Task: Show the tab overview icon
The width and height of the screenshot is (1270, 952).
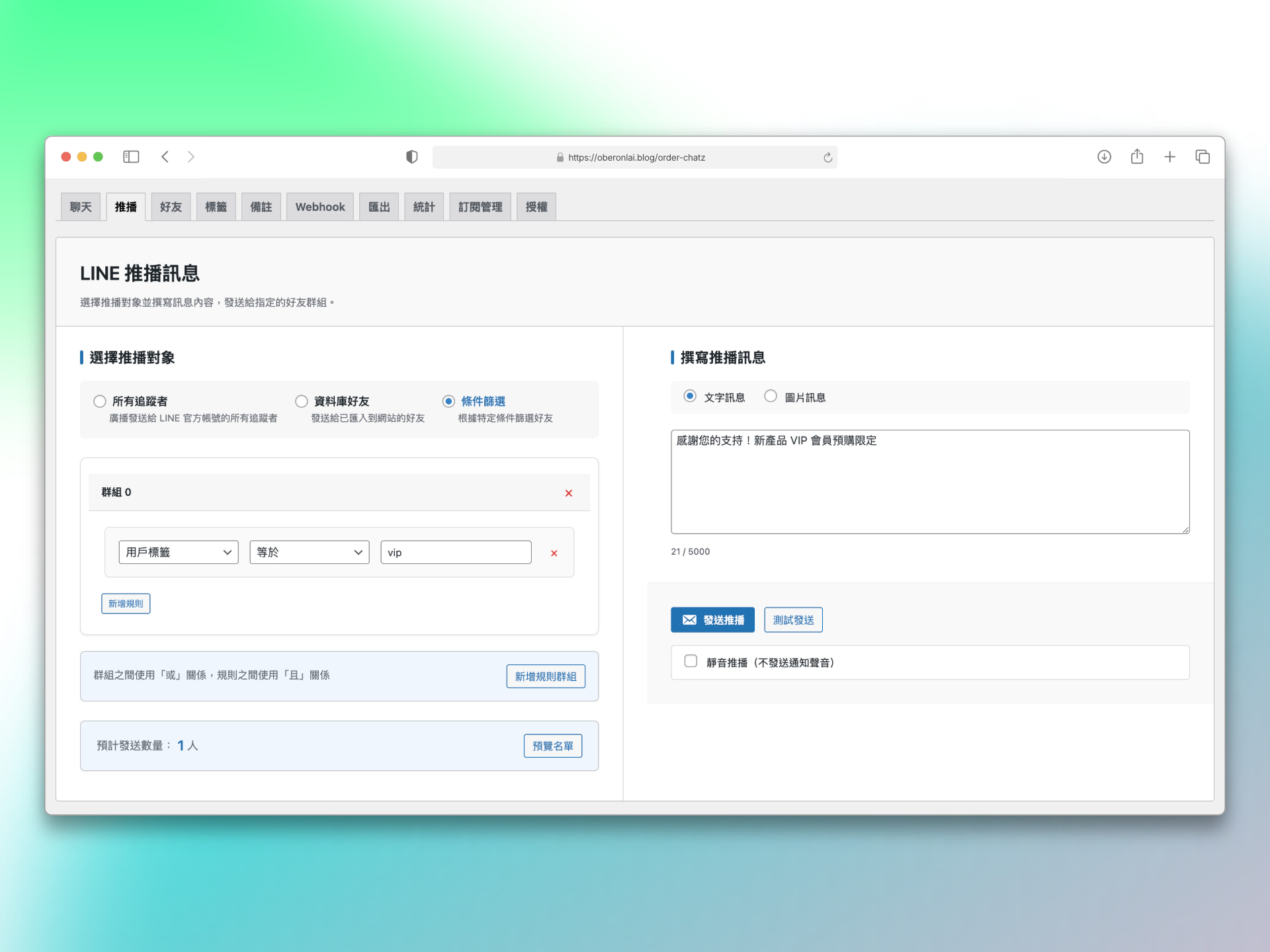Action: pyautogui.click(x=1203, y=157)
